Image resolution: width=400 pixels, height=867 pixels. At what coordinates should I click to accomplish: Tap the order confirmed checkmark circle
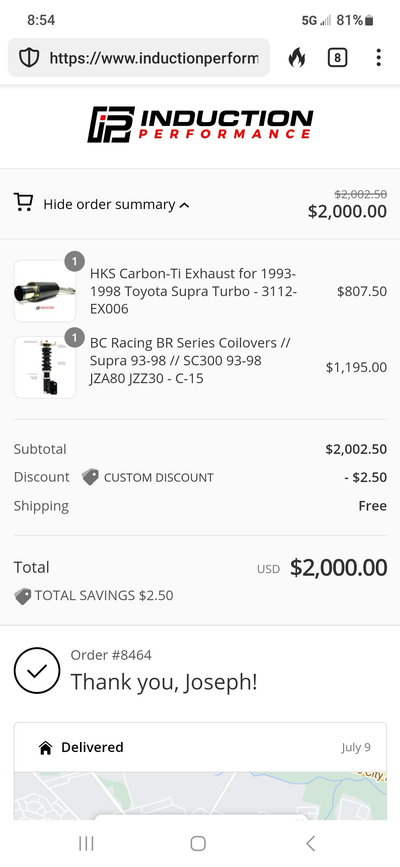pyautogui.click(x=37, y=670)
